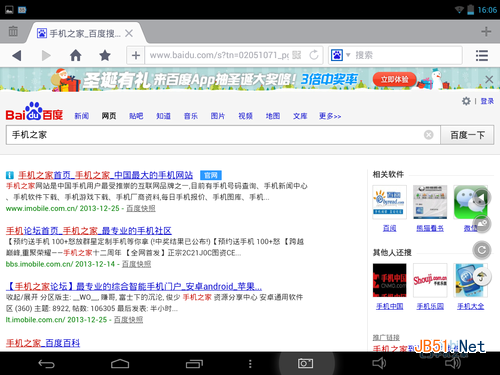Switch to 贴吧 category
The width and height of the screenshot is (500, 375).
point(136,116)
